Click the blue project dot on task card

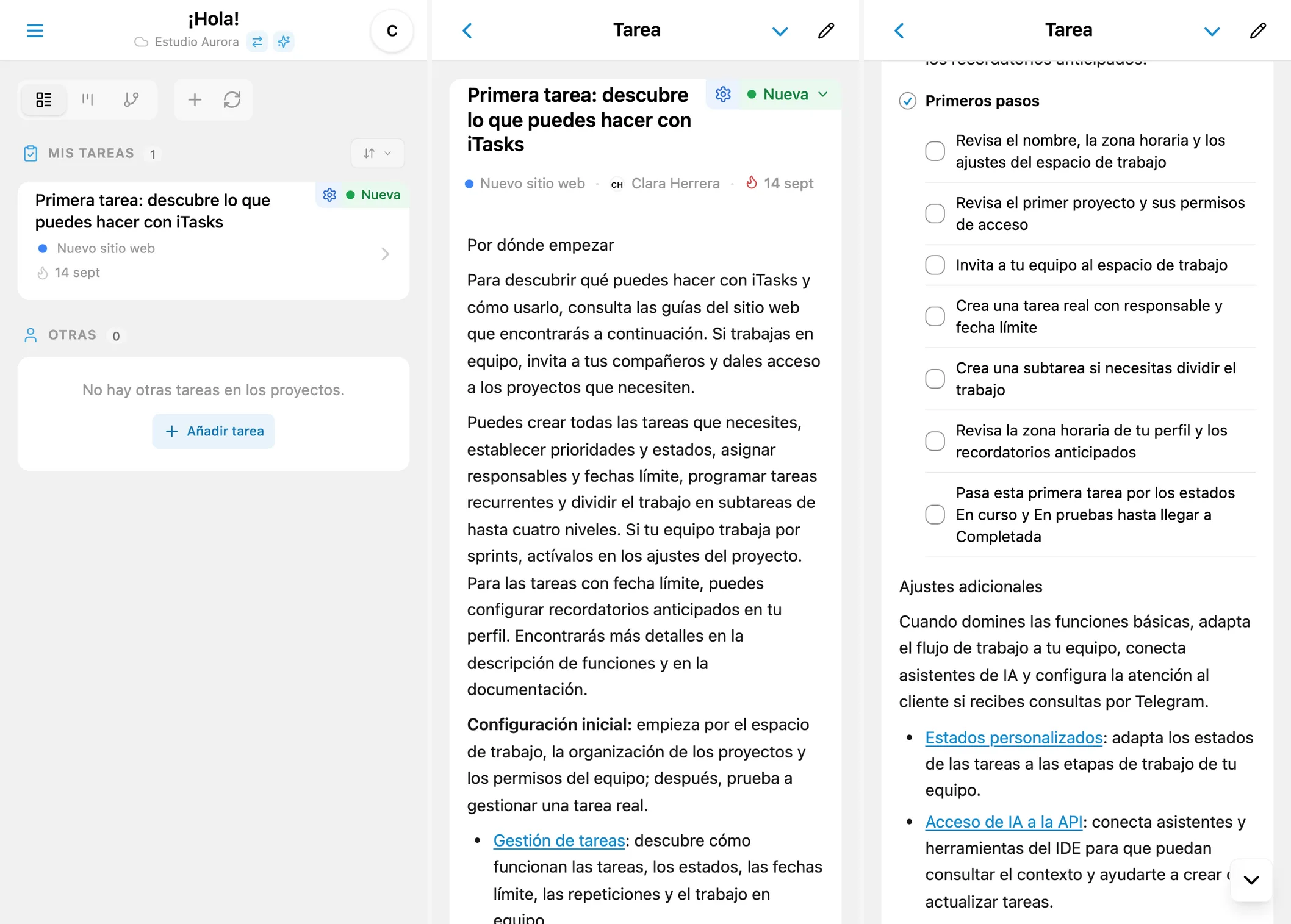point(43,248)
